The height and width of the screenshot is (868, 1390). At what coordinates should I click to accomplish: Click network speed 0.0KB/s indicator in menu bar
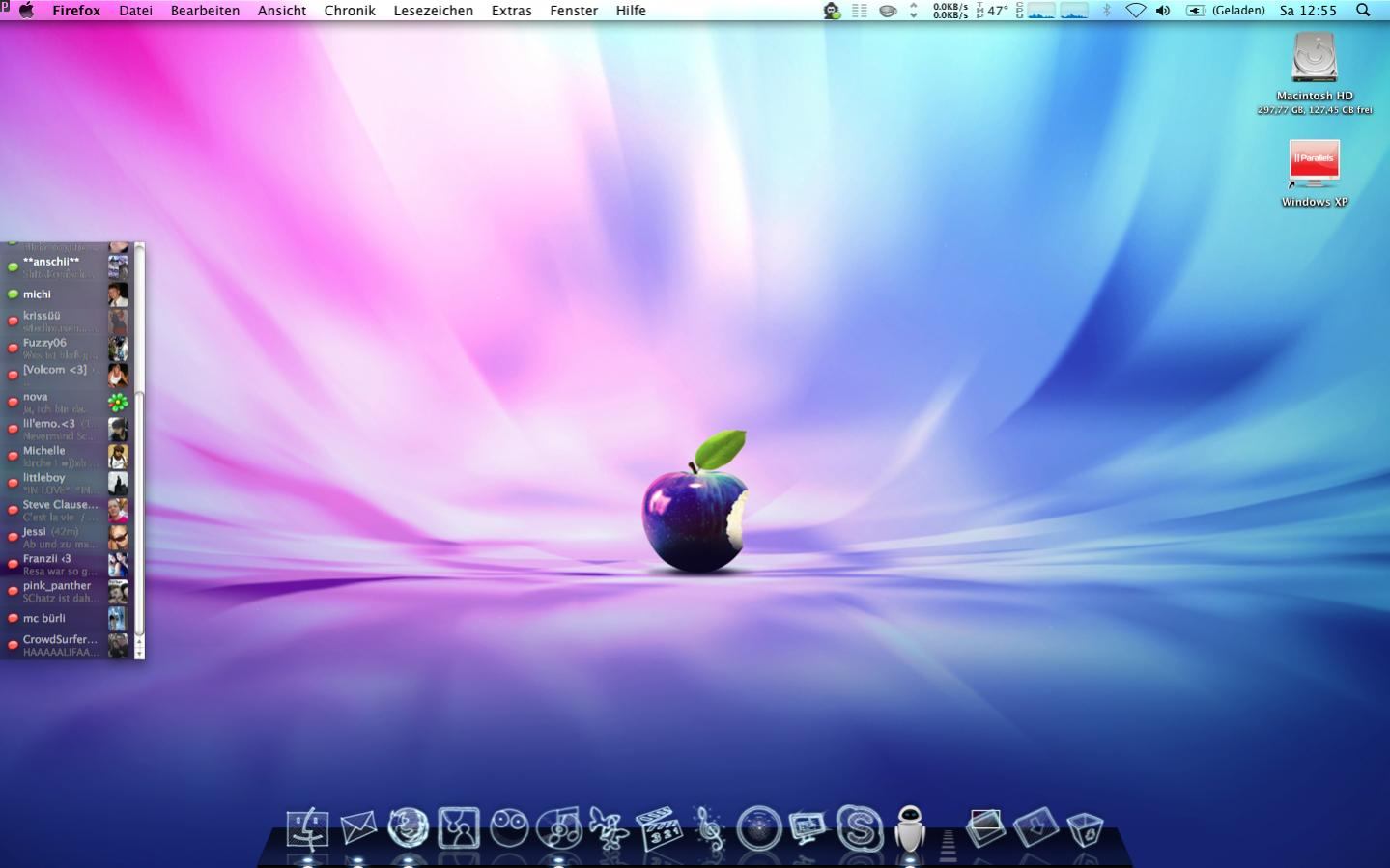pos(950,11)
